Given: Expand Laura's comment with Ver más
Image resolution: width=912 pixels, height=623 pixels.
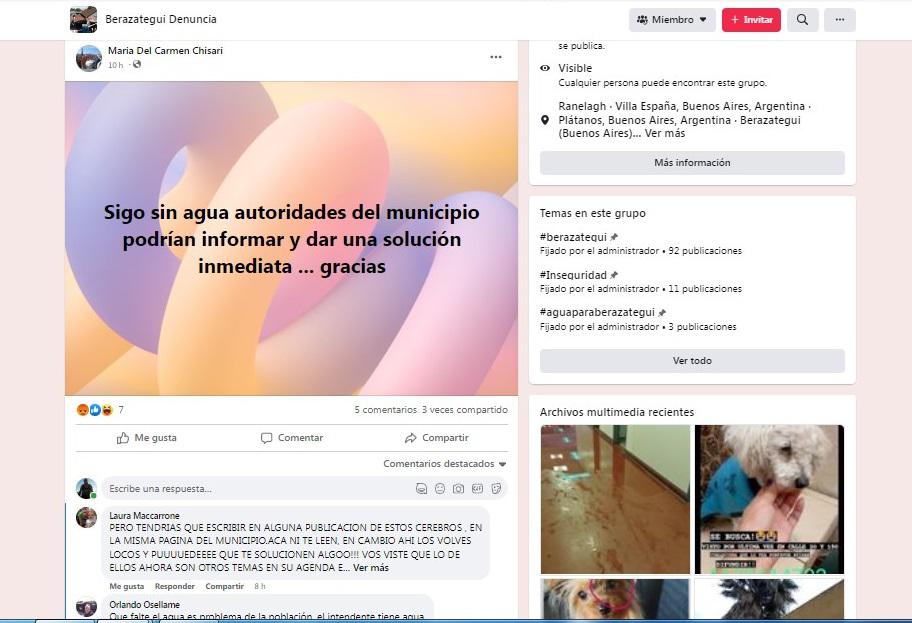Looking at the screenshot, I should click(371, 568).
